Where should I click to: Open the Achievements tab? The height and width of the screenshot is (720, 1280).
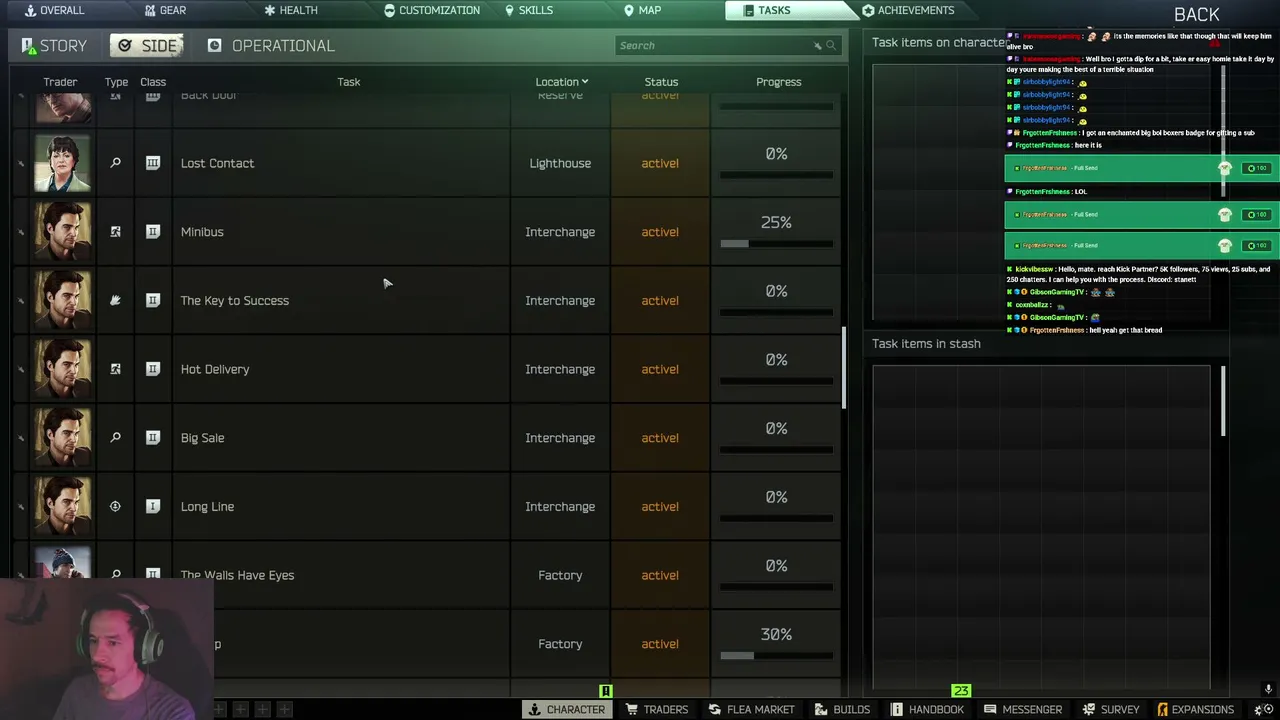click(908, 10)
